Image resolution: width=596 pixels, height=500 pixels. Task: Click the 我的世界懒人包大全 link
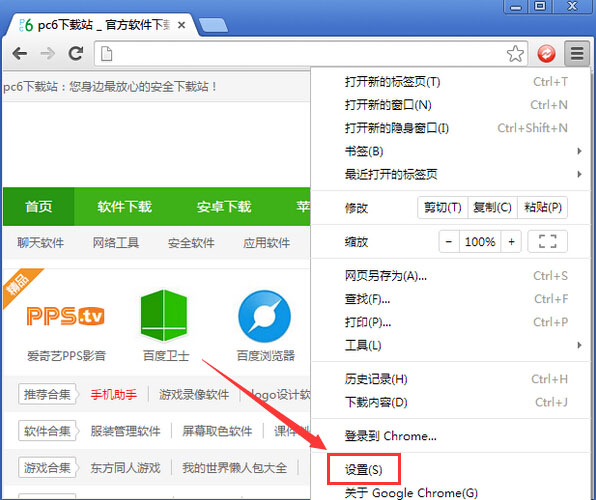click(234, 468)
